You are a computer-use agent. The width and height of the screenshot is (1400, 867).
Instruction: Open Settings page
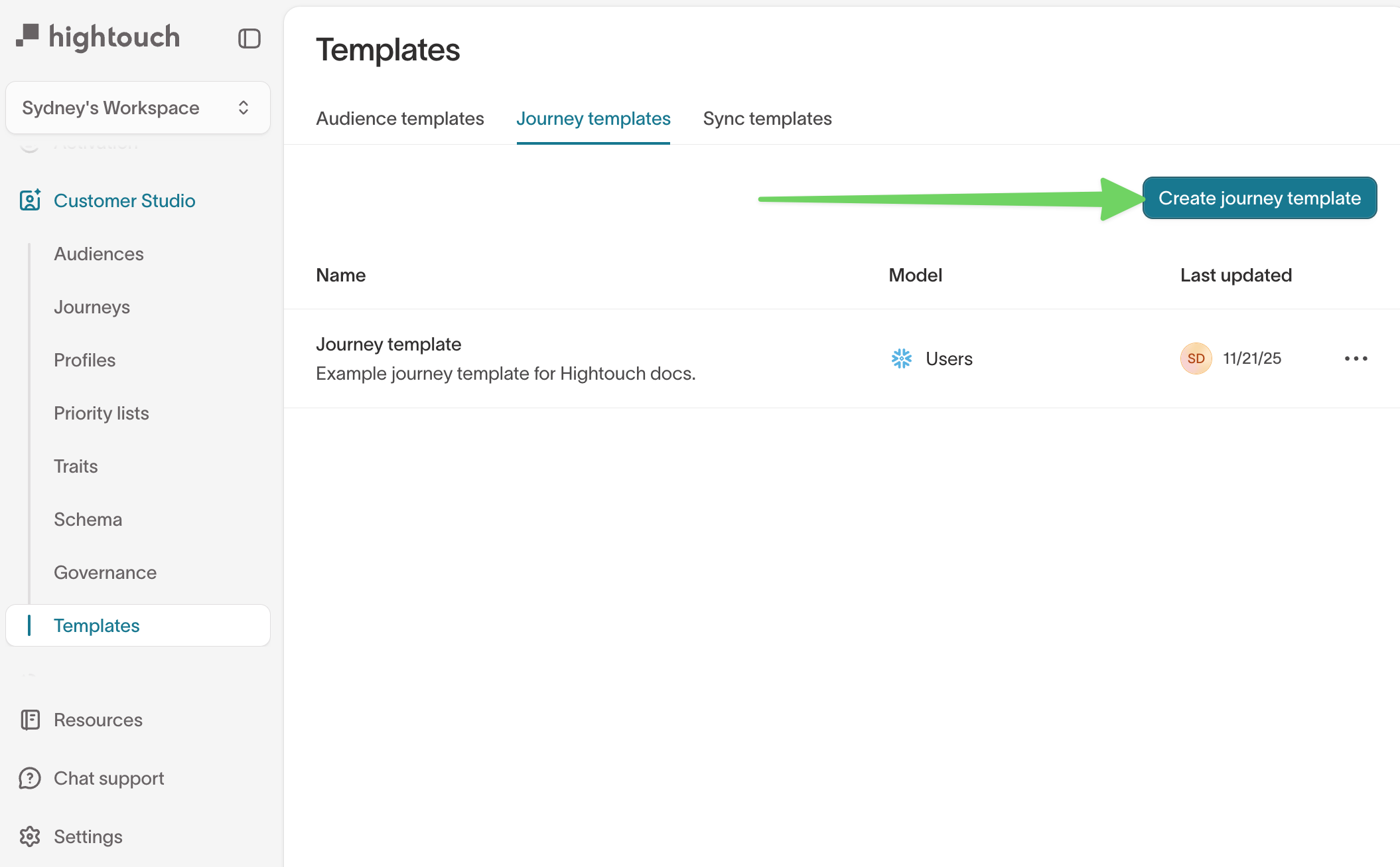pyautogui.click(x=88, y=836)
